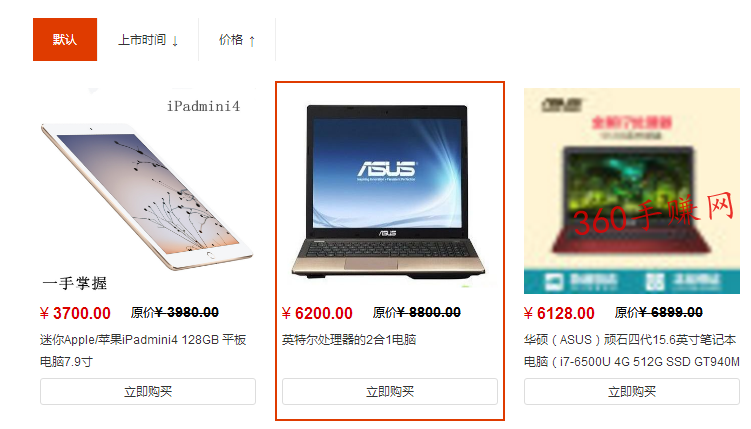
Task: Click the ¥3700.00 sale price
Action: click(75, 313)
